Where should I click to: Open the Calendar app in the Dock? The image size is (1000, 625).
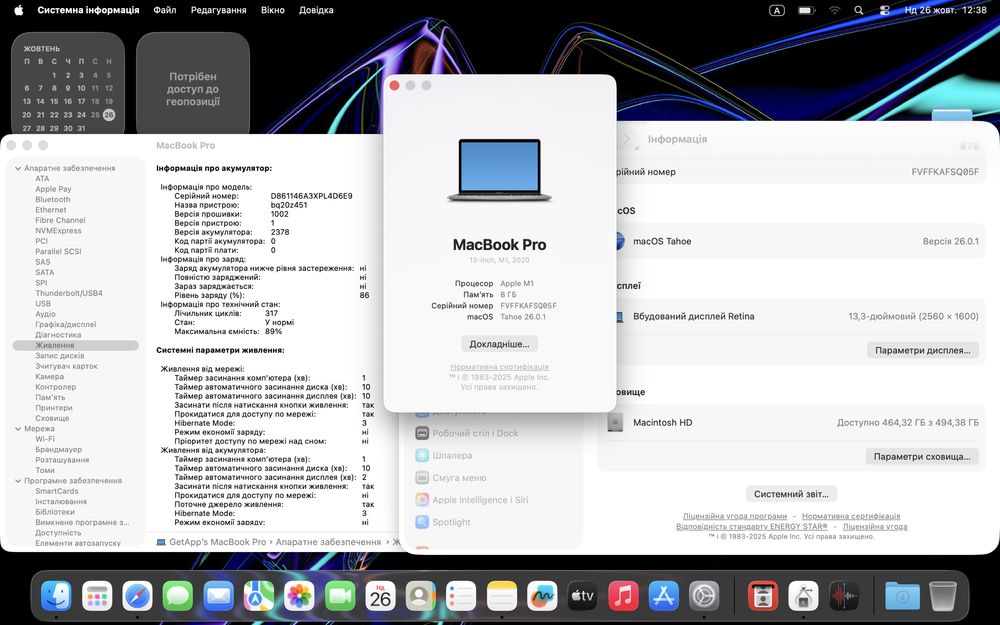click(380, 596)
